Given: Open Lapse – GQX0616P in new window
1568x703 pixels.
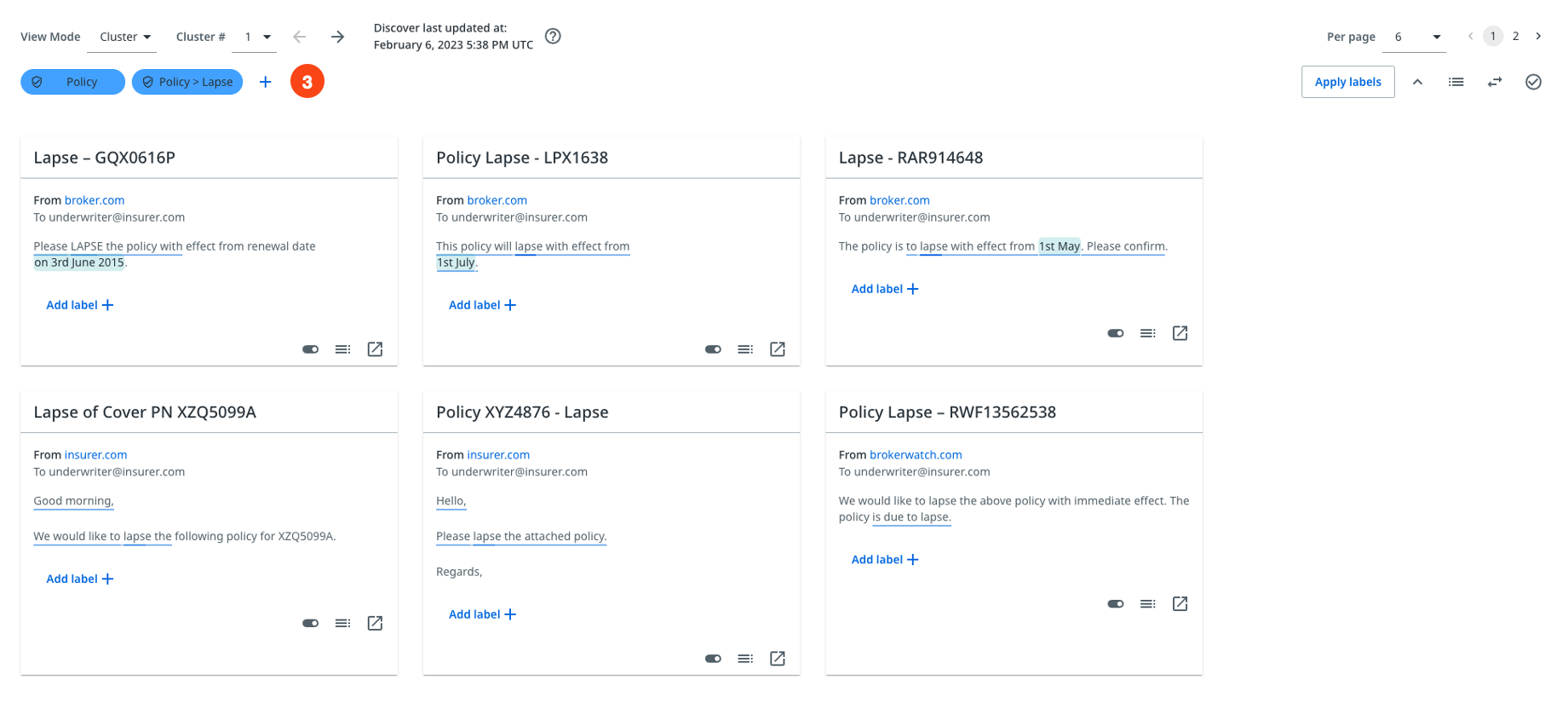Looking at the screenshot, I should click(375, 349).
